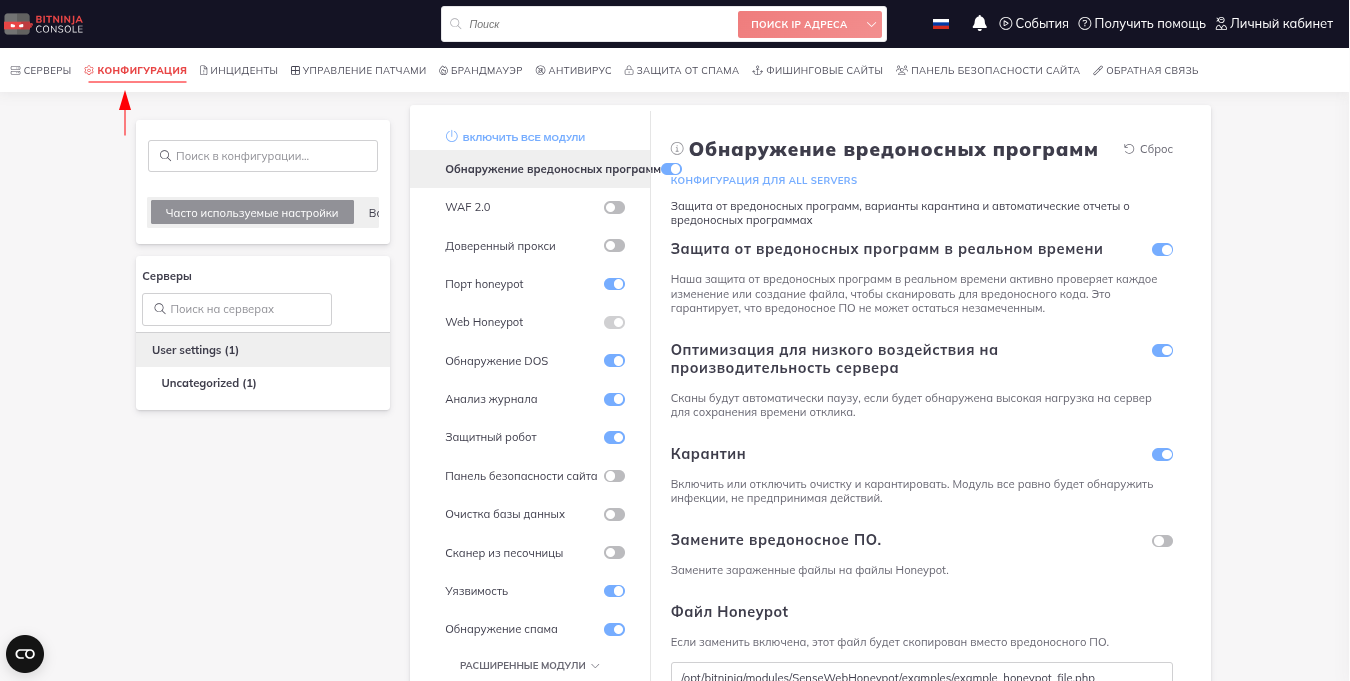Screen dimensions: 1350x681
Task: Go to Защита от спама tab
Action: tap(681, 71)
